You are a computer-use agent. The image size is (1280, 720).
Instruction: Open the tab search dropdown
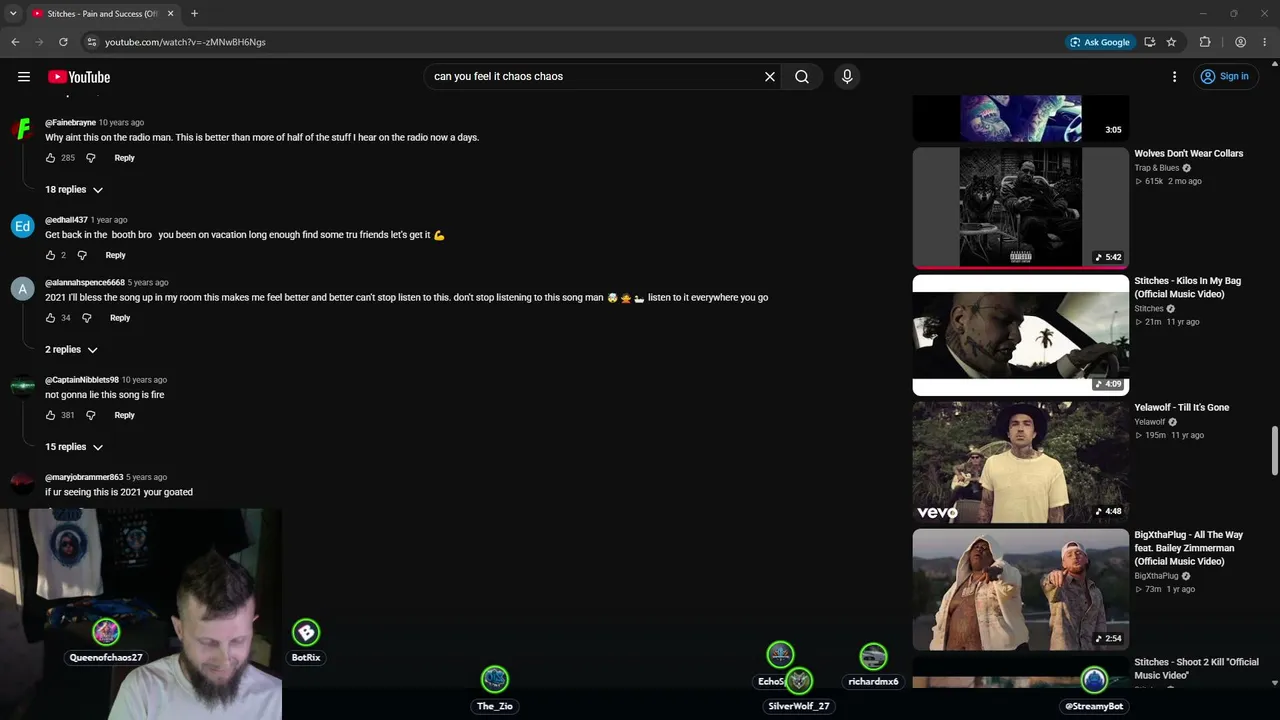tap(13, 14)
